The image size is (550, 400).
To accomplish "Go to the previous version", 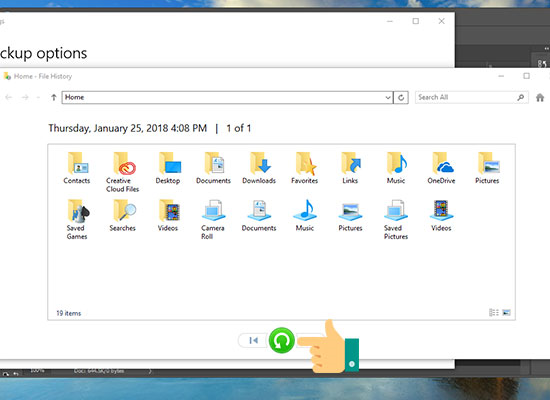I will [253, 340].
